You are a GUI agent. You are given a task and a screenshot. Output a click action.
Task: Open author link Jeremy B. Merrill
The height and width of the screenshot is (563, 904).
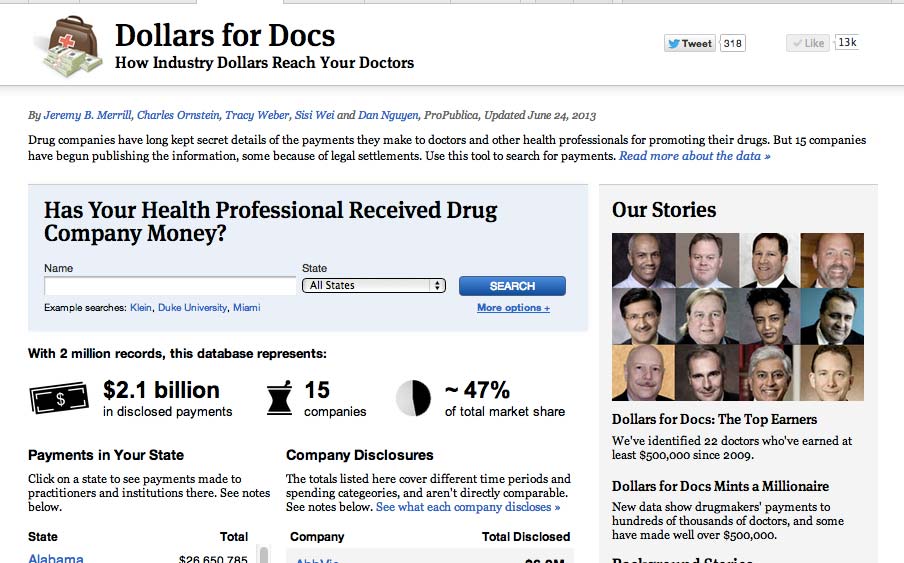point(88,115)
